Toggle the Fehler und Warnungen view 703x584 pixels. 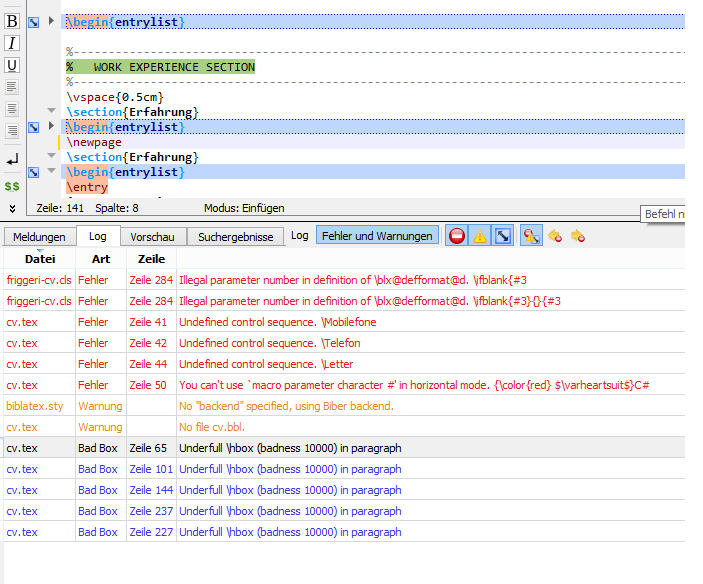pyautogui.click(x=377, y=236)
